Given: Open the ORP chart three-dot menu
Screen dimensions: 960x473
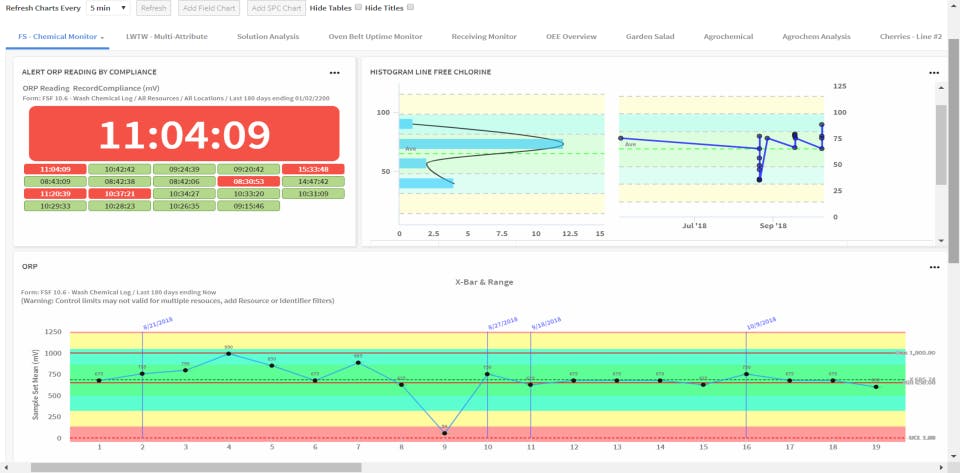Looking at the screenshot, I should (x=934, y=267).
